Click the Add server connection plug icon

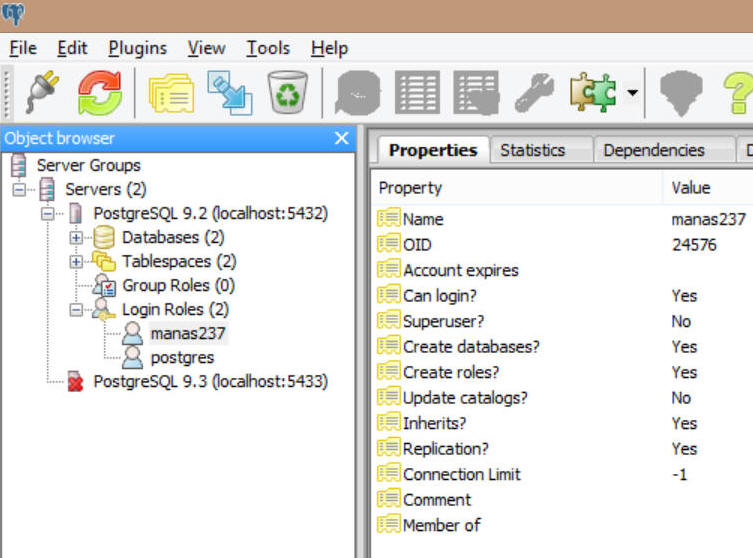coord(43,92)
